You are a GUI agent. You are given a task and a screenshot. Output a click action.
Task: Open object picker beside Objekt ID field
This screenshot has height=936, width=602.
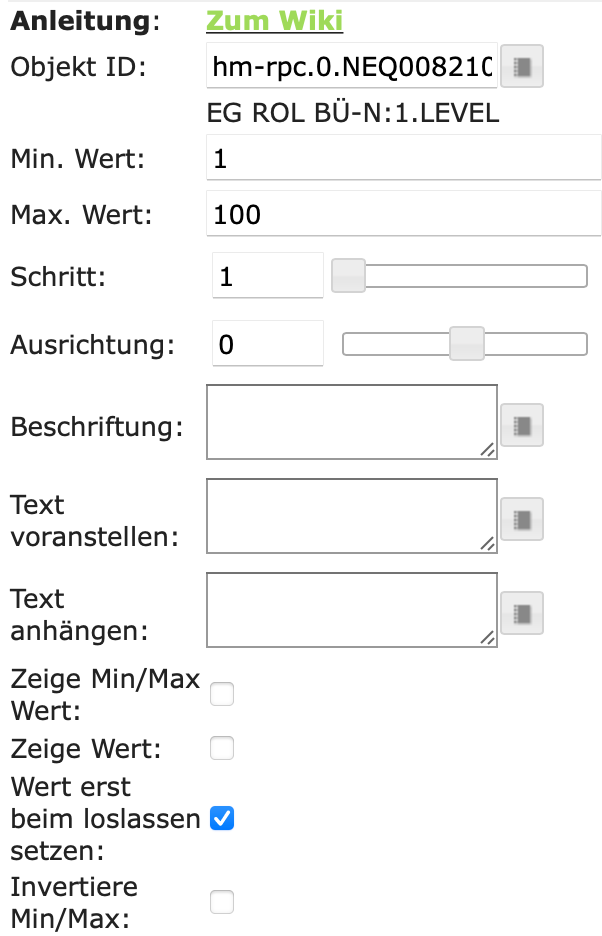(521, 67)
